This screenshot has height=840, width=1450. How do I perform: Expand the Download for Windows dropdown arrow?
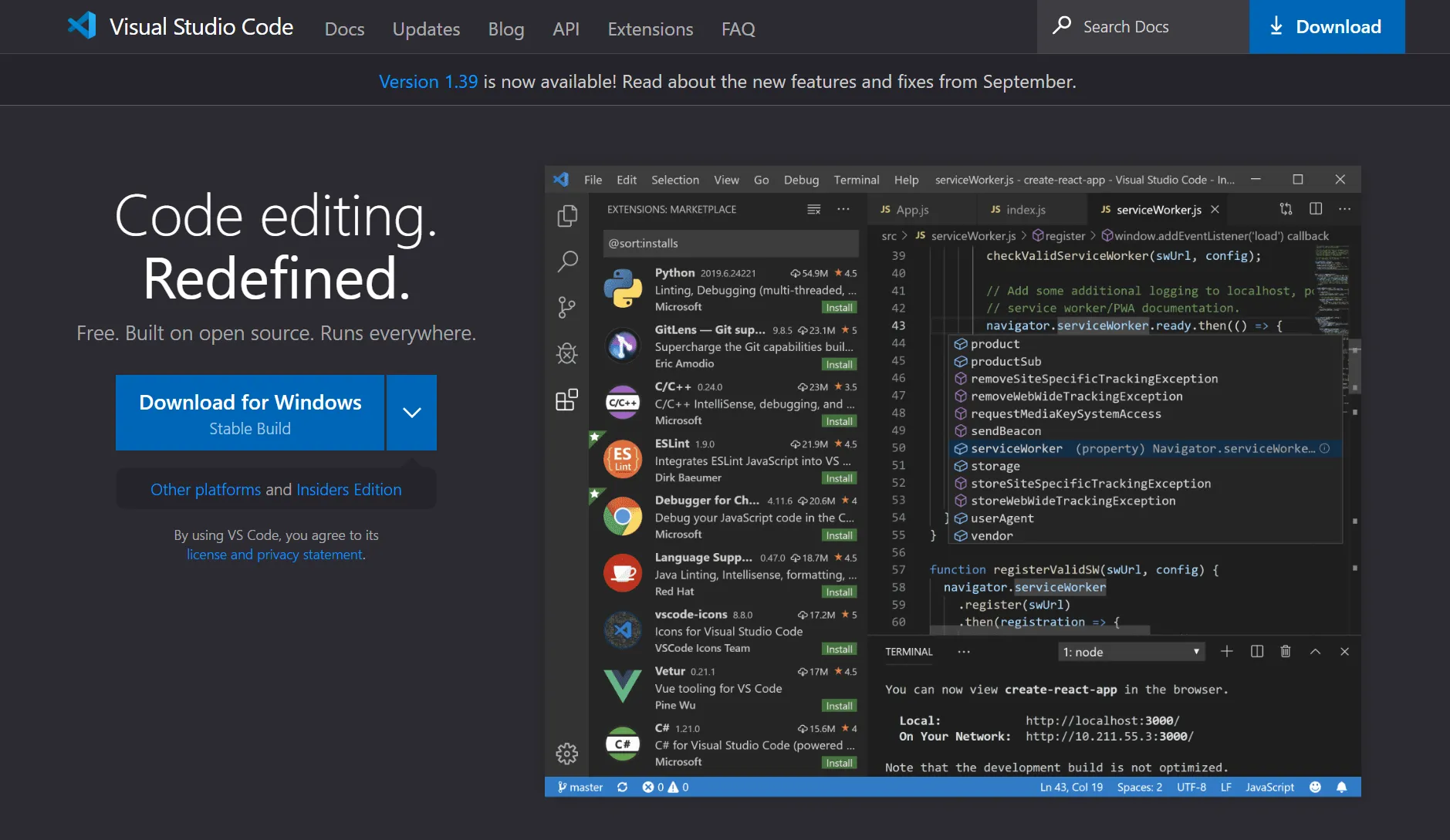pyautogui.click(x=411, y=412)
